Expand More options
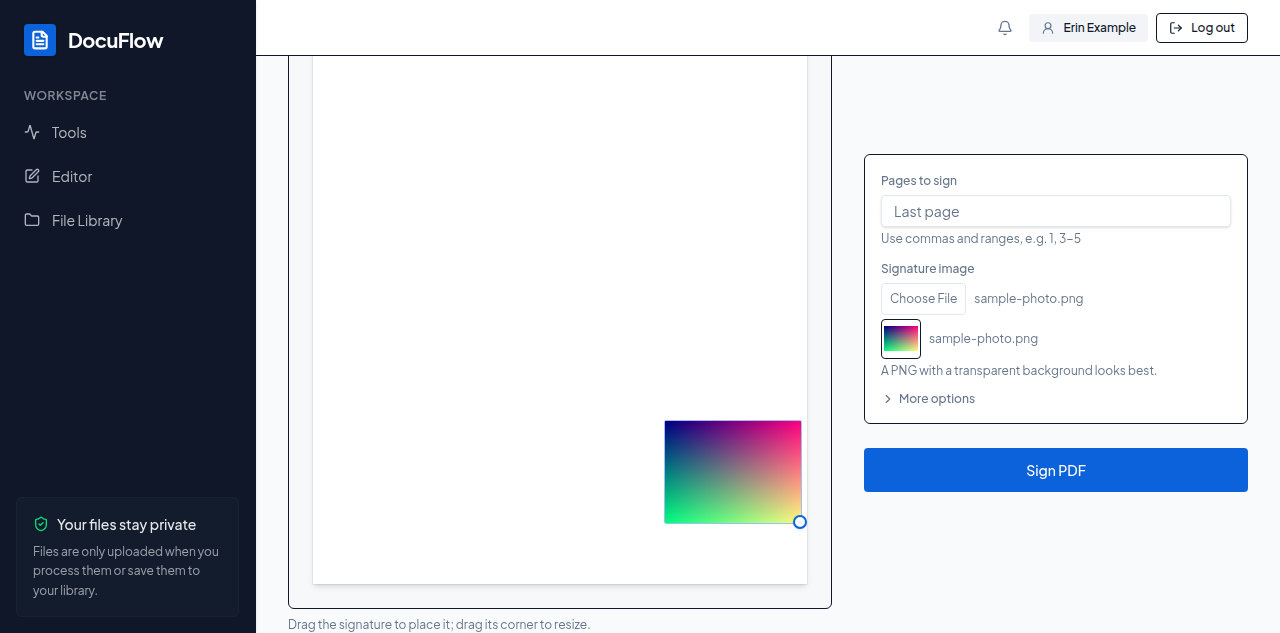 (928, 398)
